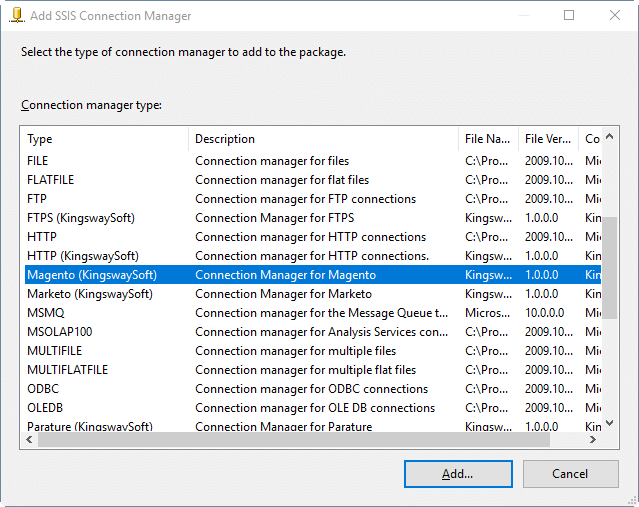Click the horizontal scrollbar thumb
The image size is (639, 507).
click(x=293, y=440)
